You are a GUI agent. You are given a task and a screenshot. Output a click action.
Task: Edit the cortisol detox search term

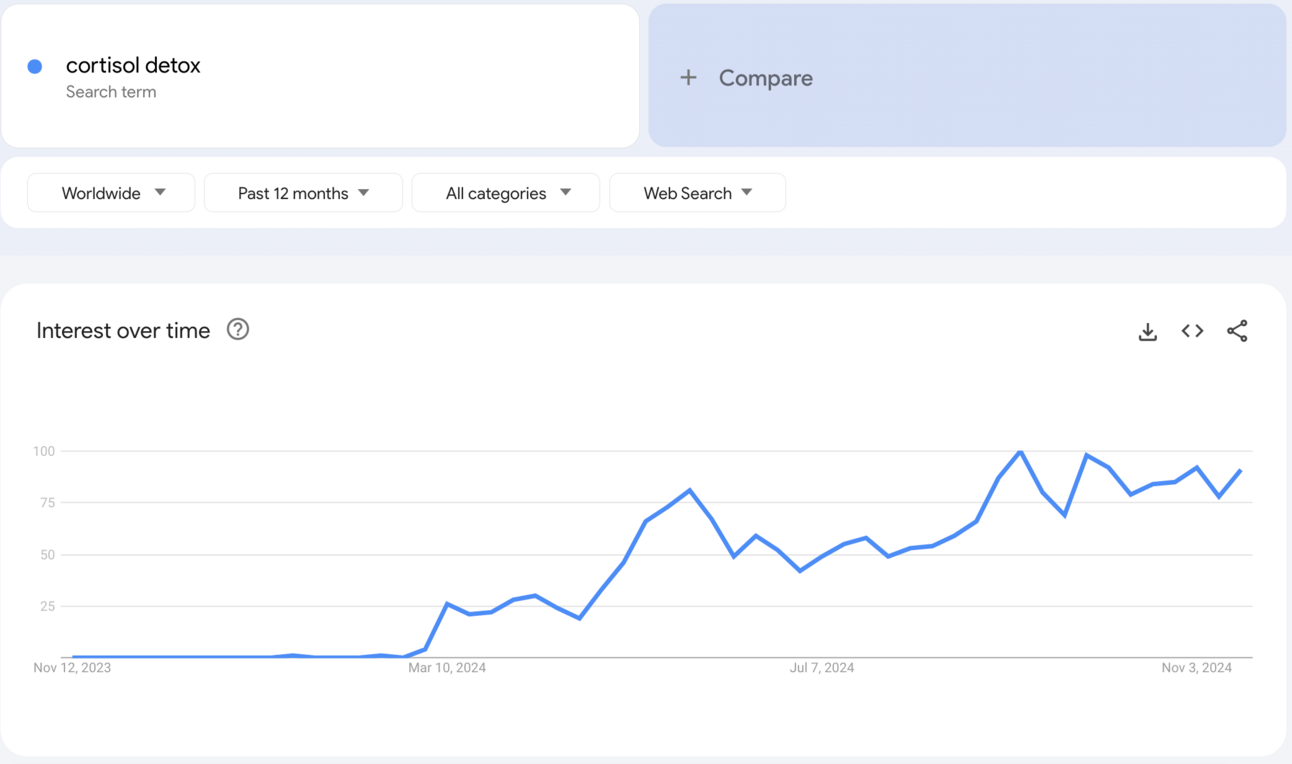133,66
